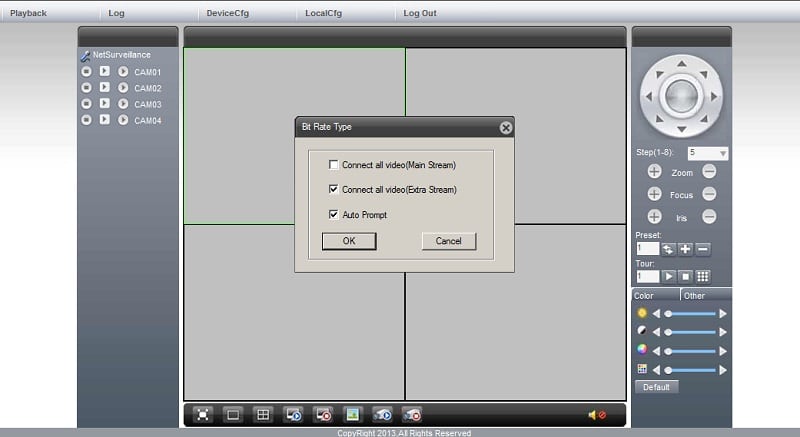This screenshot has height=437, width=800.
Task: Switch to the Other tab
Action: click(694, 295)
